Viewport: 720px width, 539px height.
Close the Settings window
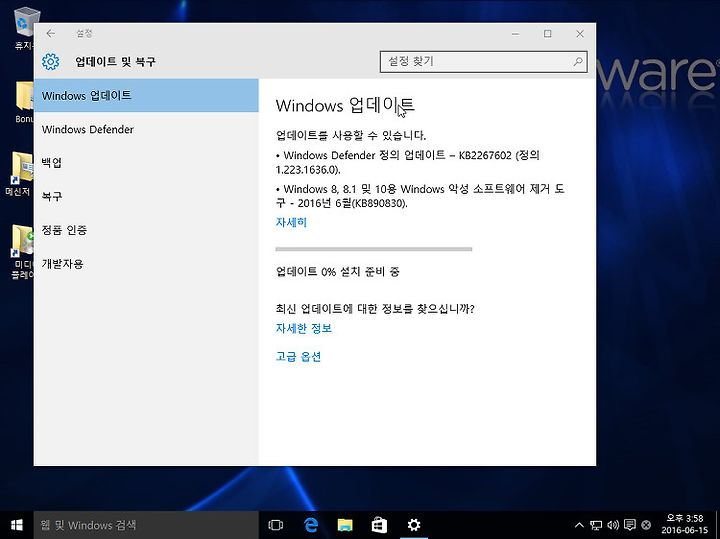tap(580, 34)
